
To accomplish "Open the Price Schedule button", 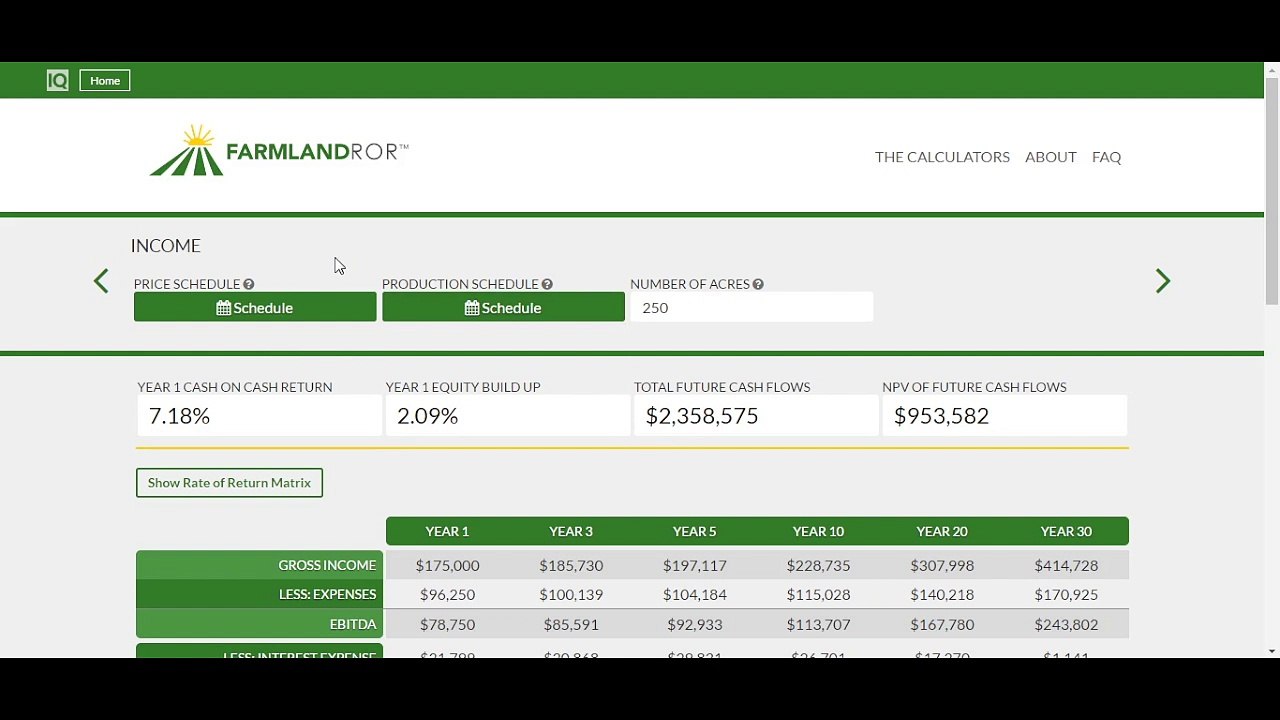I will pos(255,307).
